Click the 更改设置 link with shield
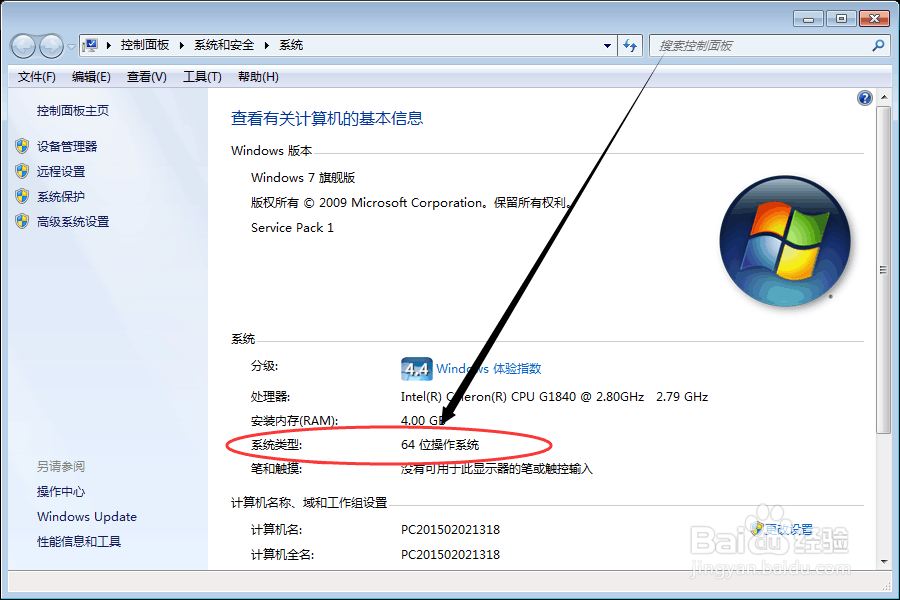 coord(782,529)
